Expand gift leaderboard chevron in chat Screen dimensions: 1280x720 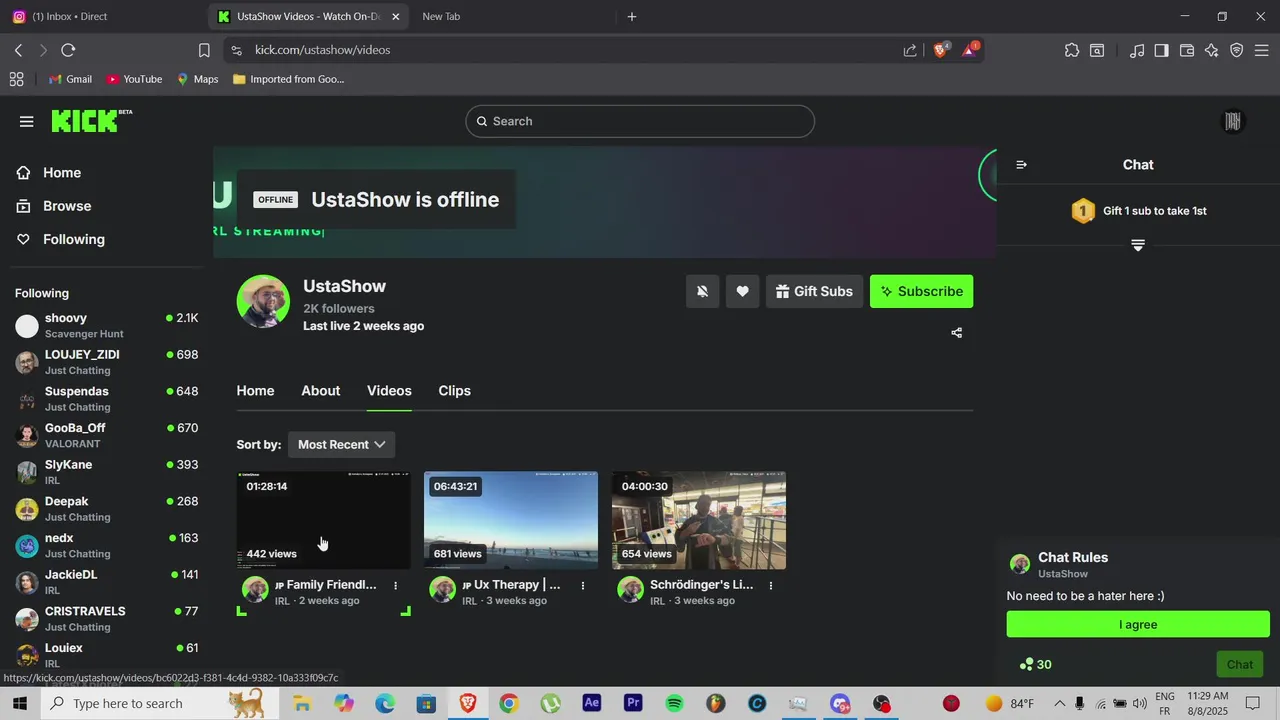click(x=1138, y=245)
